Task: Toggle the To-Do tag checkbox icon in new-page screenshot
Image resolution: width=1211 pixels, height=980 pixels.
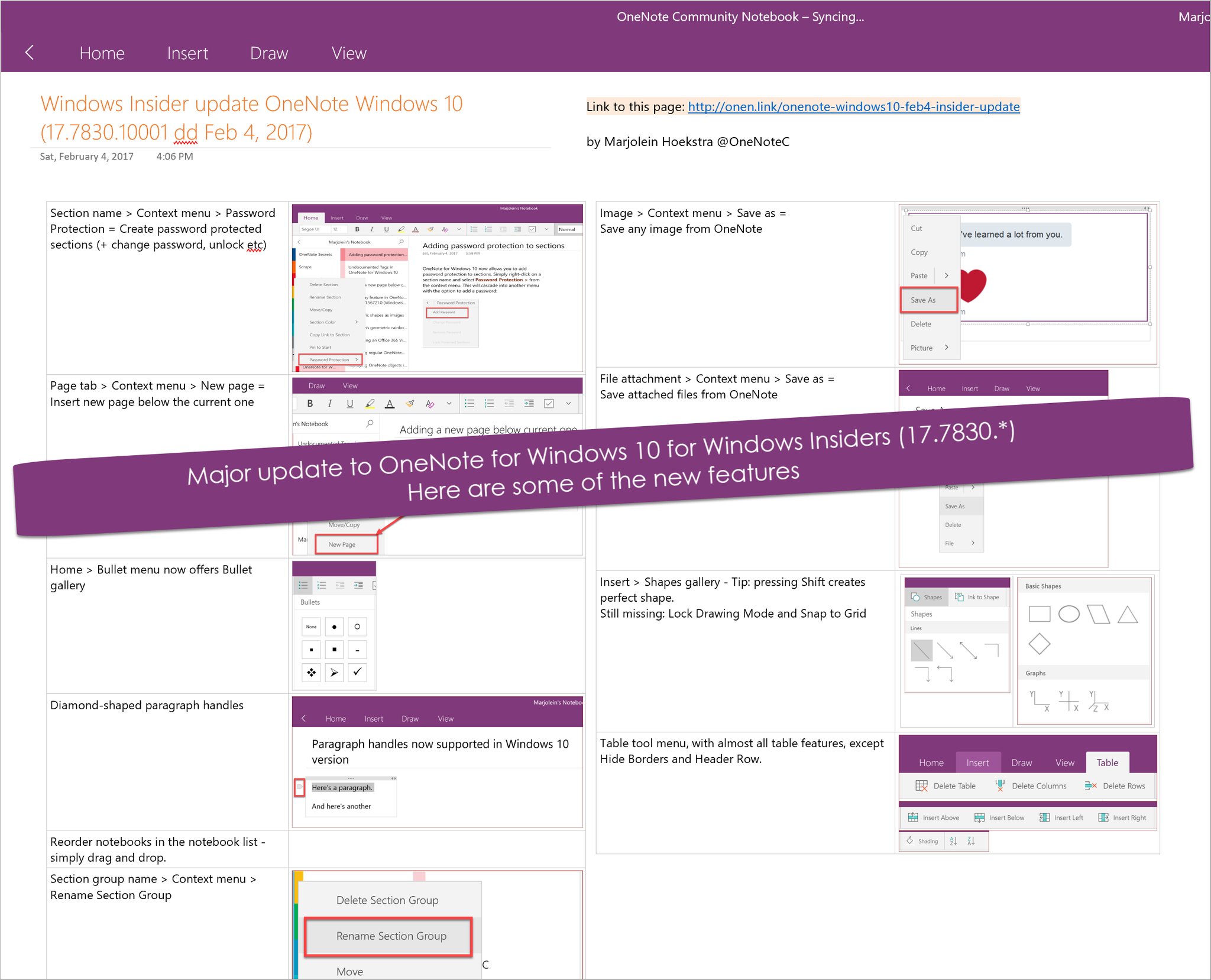Action: click(x=549, y=404)
